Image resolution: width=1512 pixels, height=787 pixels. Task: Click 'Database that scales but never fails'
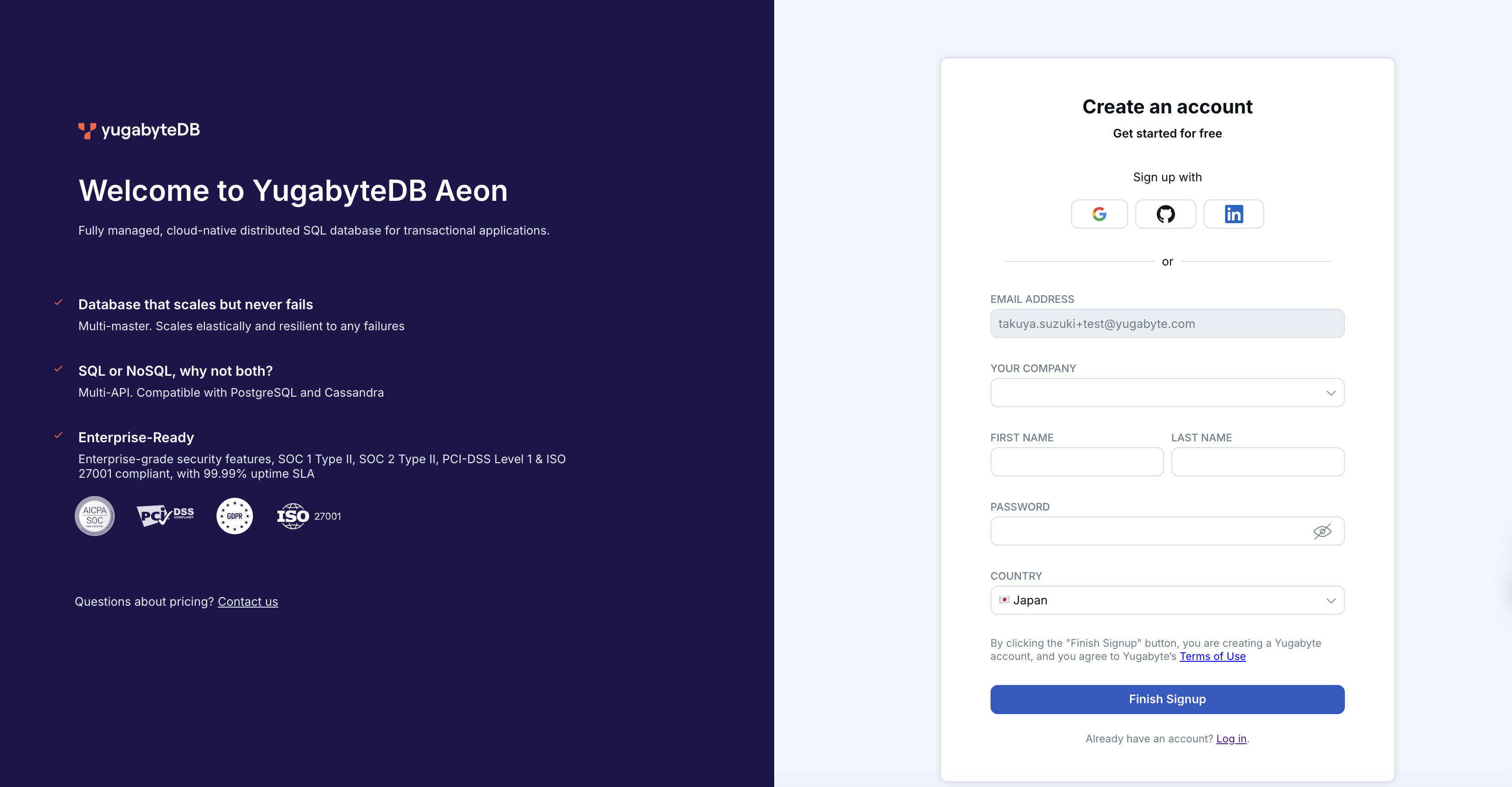[x=195, y=305]
